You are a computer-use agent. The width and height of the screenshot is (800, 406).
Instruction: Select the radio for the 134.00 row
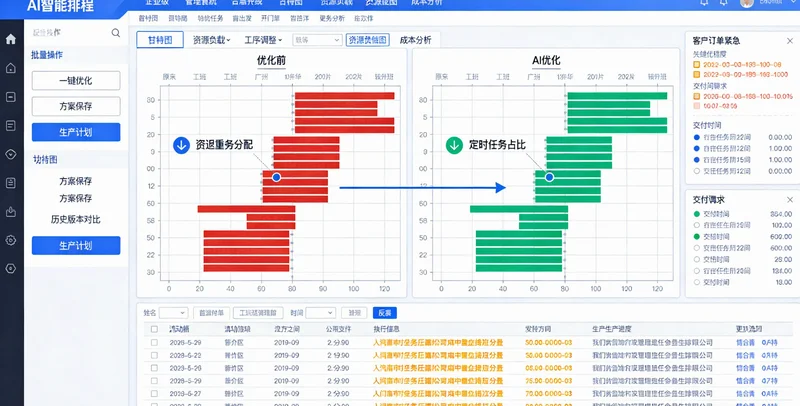(x=696, y=271)
